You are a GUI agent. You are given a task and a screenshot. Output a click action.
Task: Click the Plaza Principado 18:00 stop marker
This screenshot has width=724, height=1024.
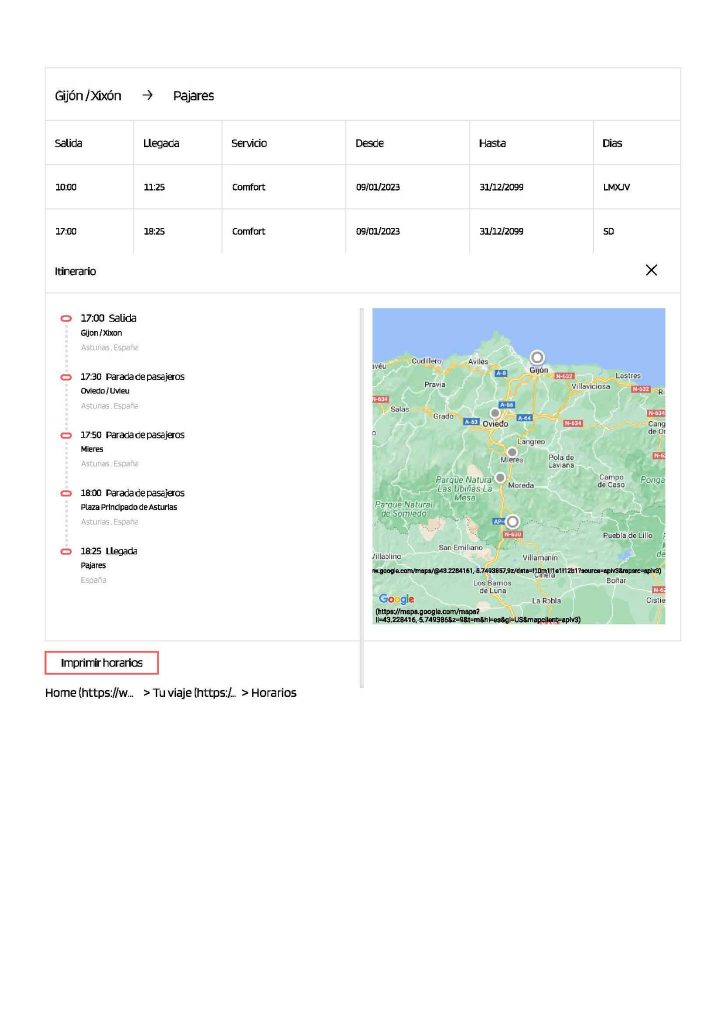point(66,493)
